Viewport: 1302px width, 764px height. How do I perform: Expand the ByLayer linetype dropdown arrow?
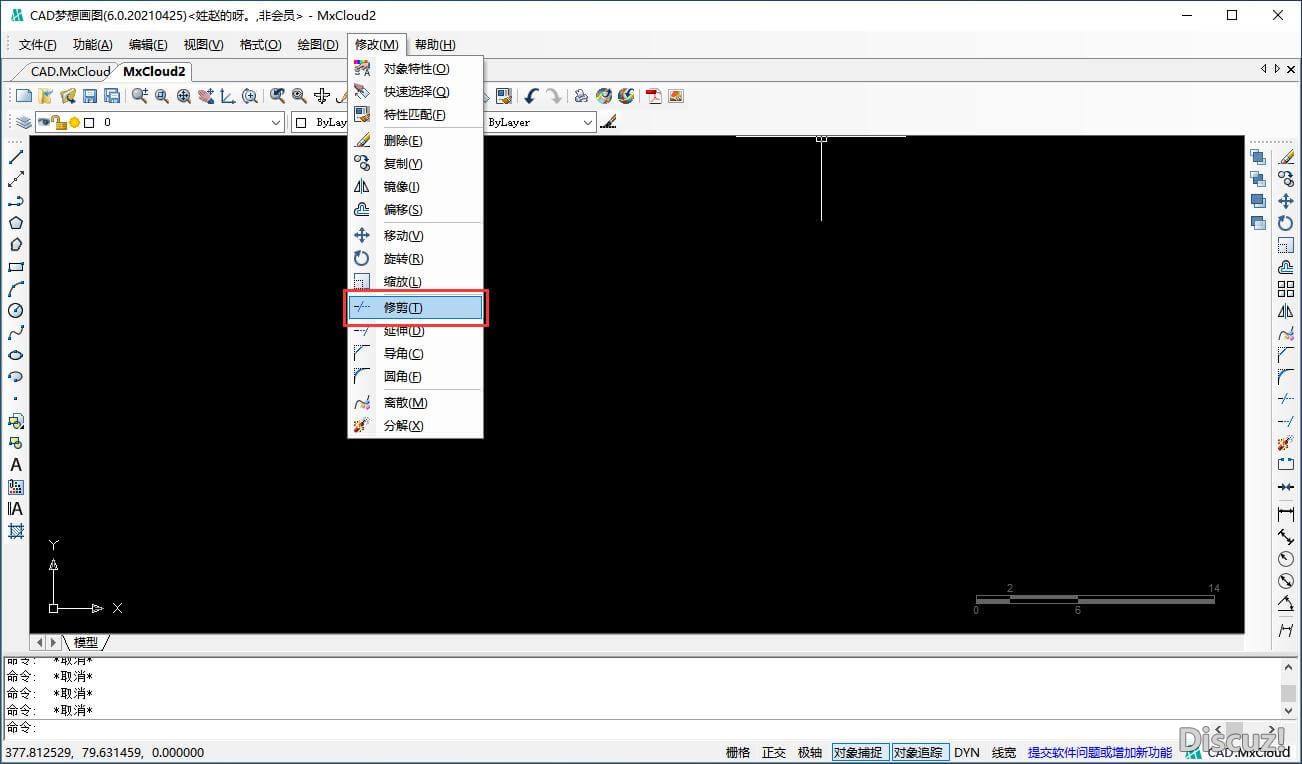click(588, 122)
